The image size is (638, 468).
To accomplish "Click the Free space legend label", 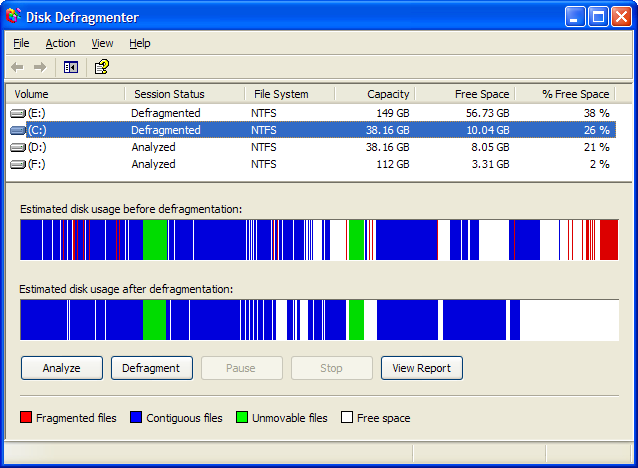I will coord(384,418).
